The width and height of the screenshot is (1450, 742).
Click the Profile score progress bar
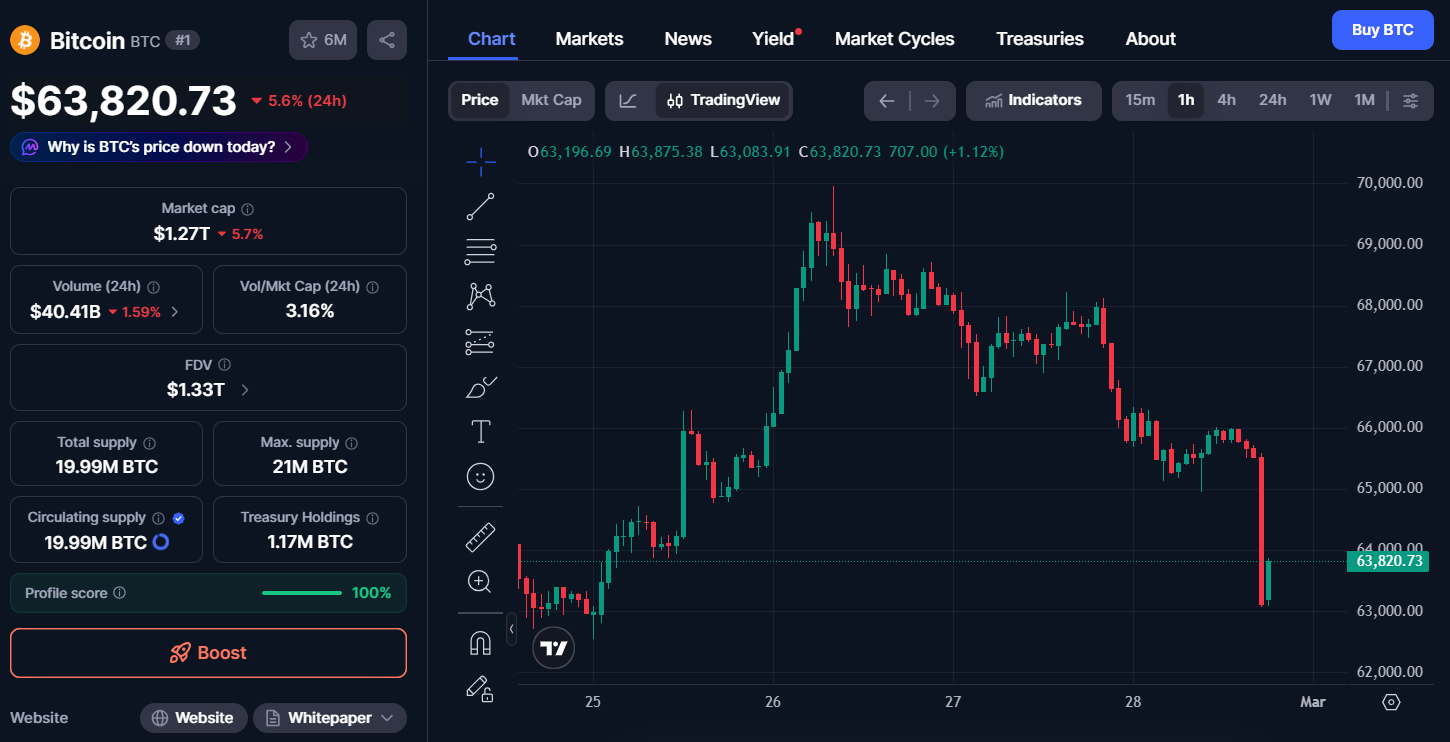tap(302, 593)
